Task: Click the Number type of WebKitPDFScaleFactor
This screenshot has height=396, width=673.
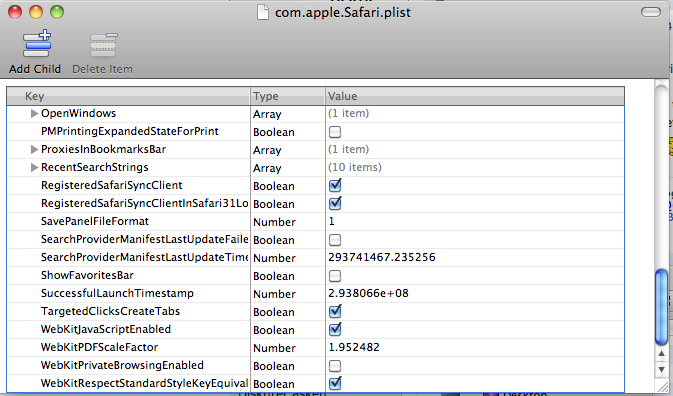Action: pos(274,348)
